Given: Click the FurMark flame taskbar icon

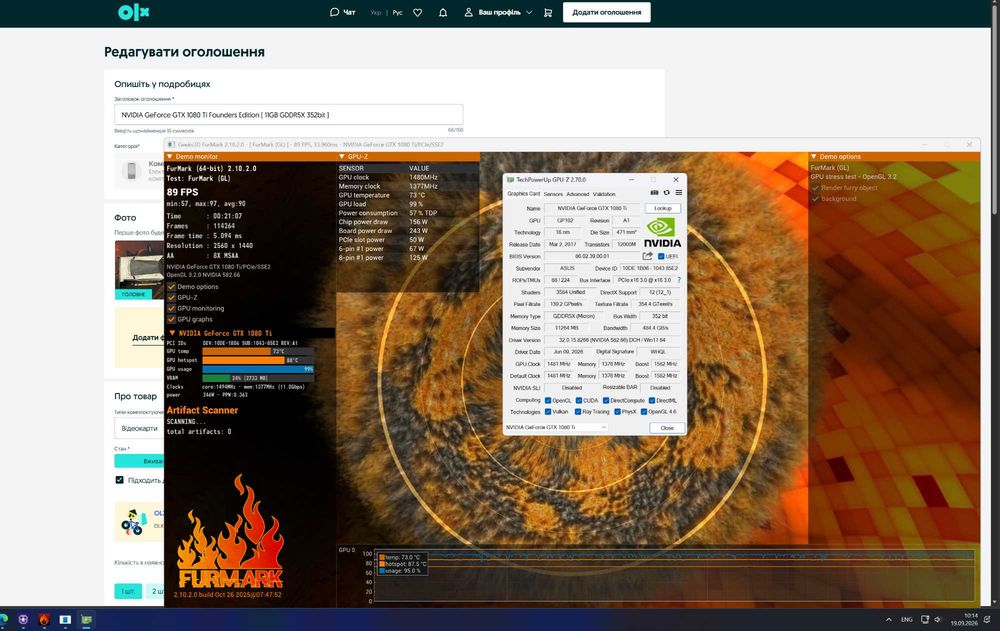Looking at the screenshot, I should (x=44, y=619).
